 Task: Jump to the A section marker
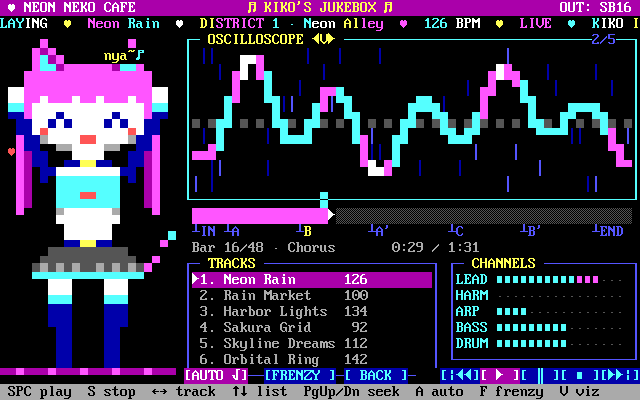232,231
